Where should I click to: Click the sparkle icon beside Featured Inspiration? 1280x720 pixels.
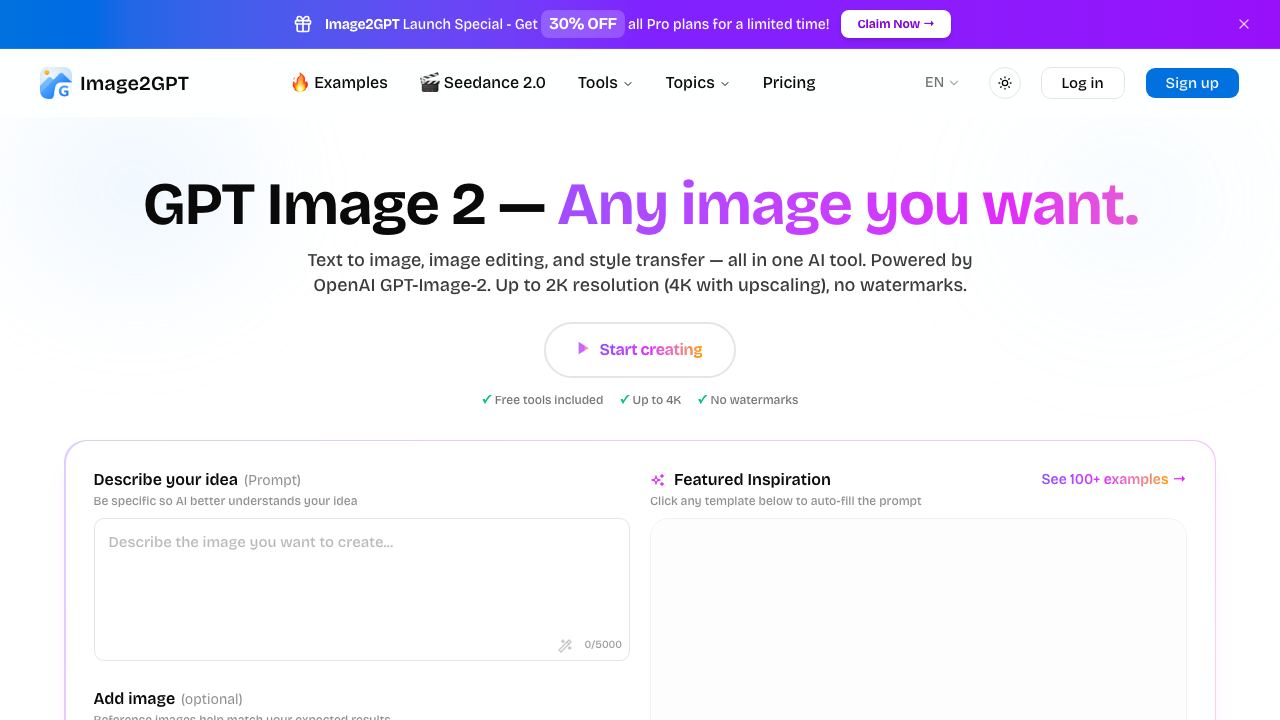click(x=657, y=480)
